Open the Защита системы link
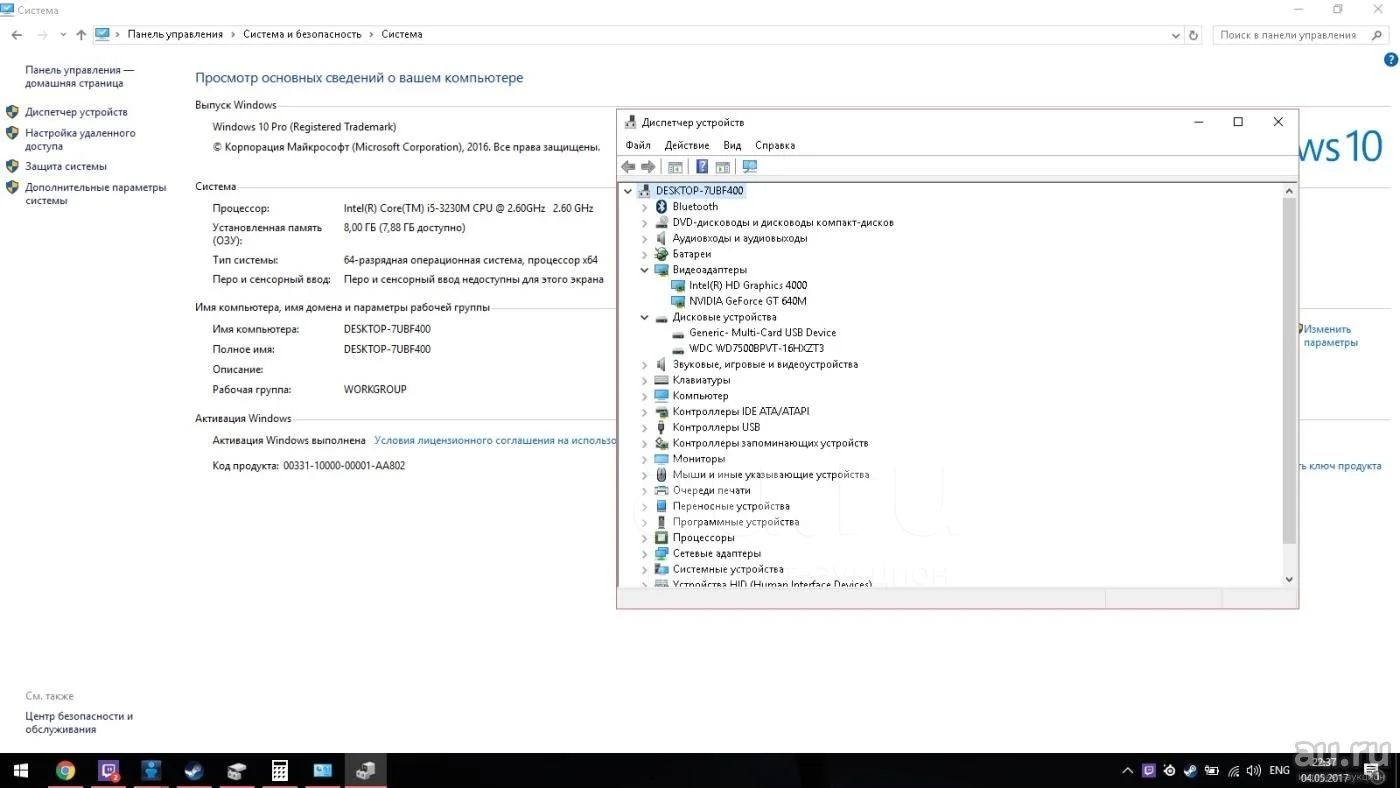Screen dimensions: 1400x788 [x=66, y=166]
